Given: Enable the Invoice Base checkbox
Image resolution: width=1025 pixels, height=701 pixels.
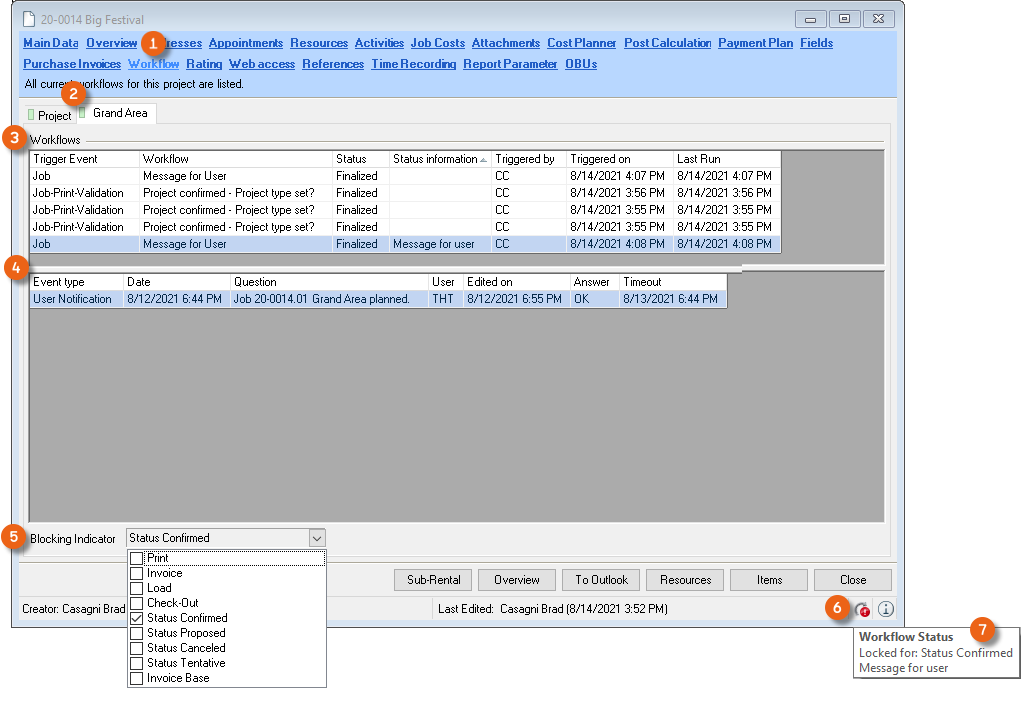Looking at the screenshot, I should tap(137, 678).
